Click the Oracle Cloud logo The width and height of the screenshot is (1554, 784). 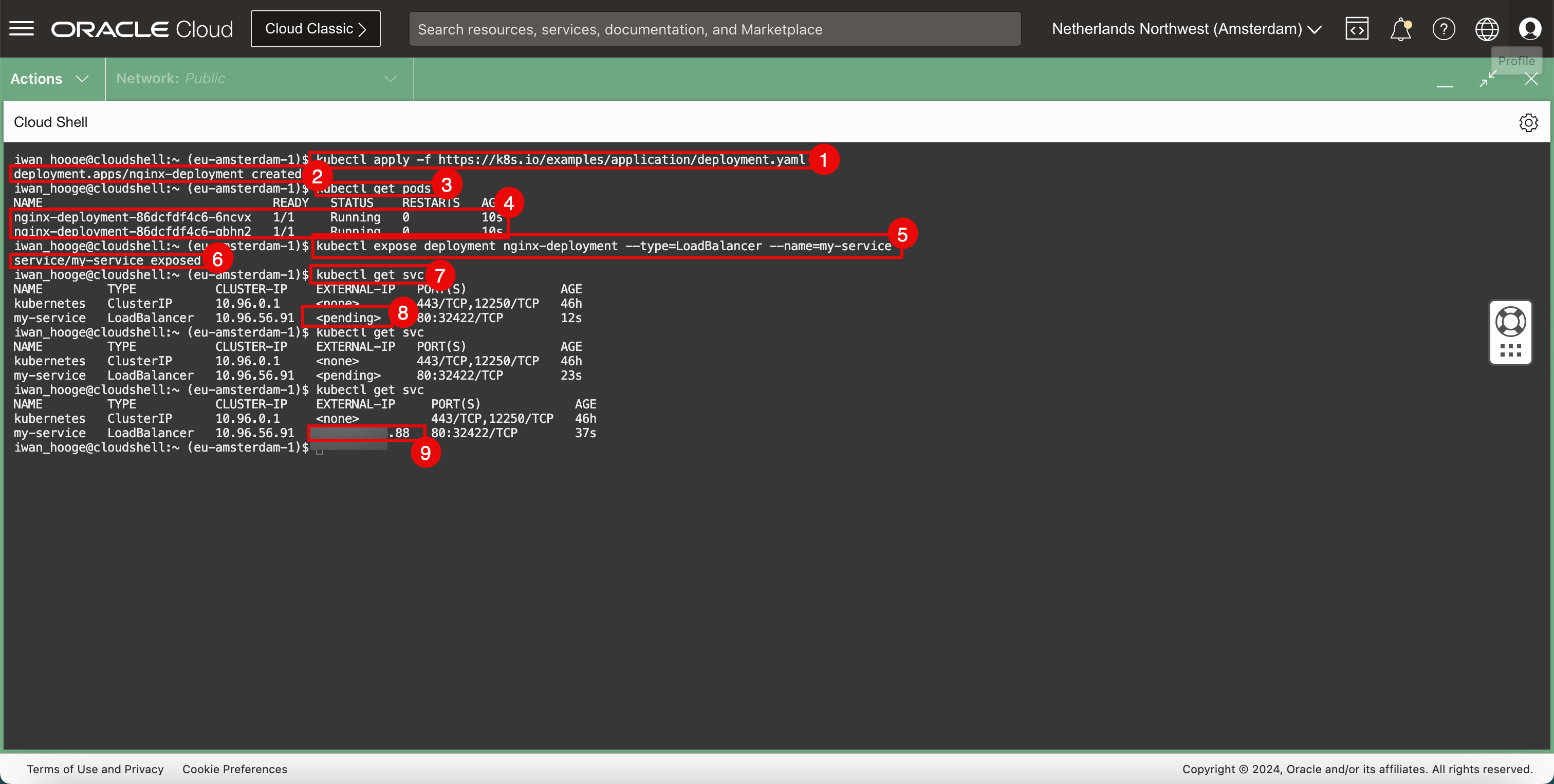[x=142, y=29]
